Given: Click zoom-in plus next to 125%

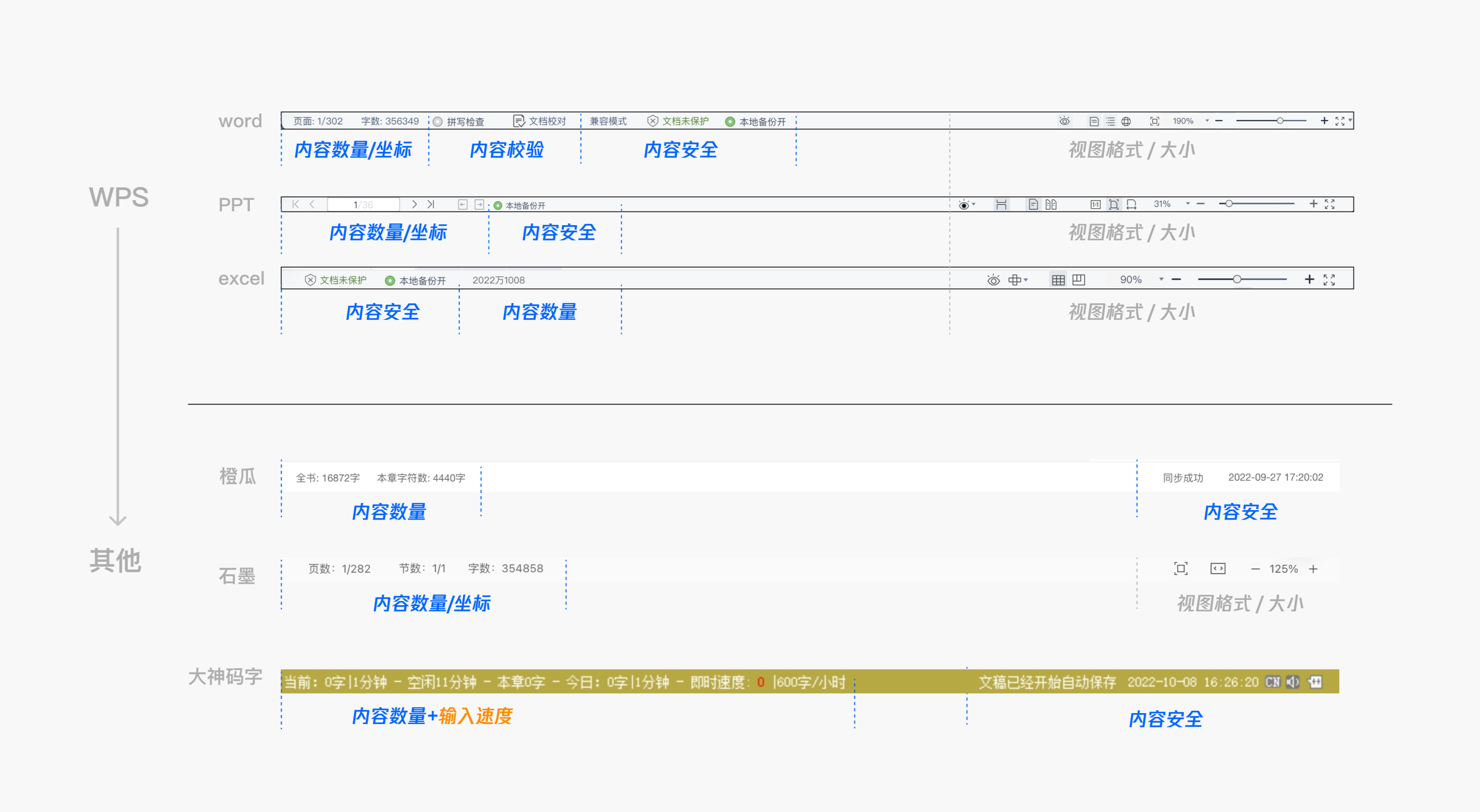Looking at the screenshot, I should 1313,568.
